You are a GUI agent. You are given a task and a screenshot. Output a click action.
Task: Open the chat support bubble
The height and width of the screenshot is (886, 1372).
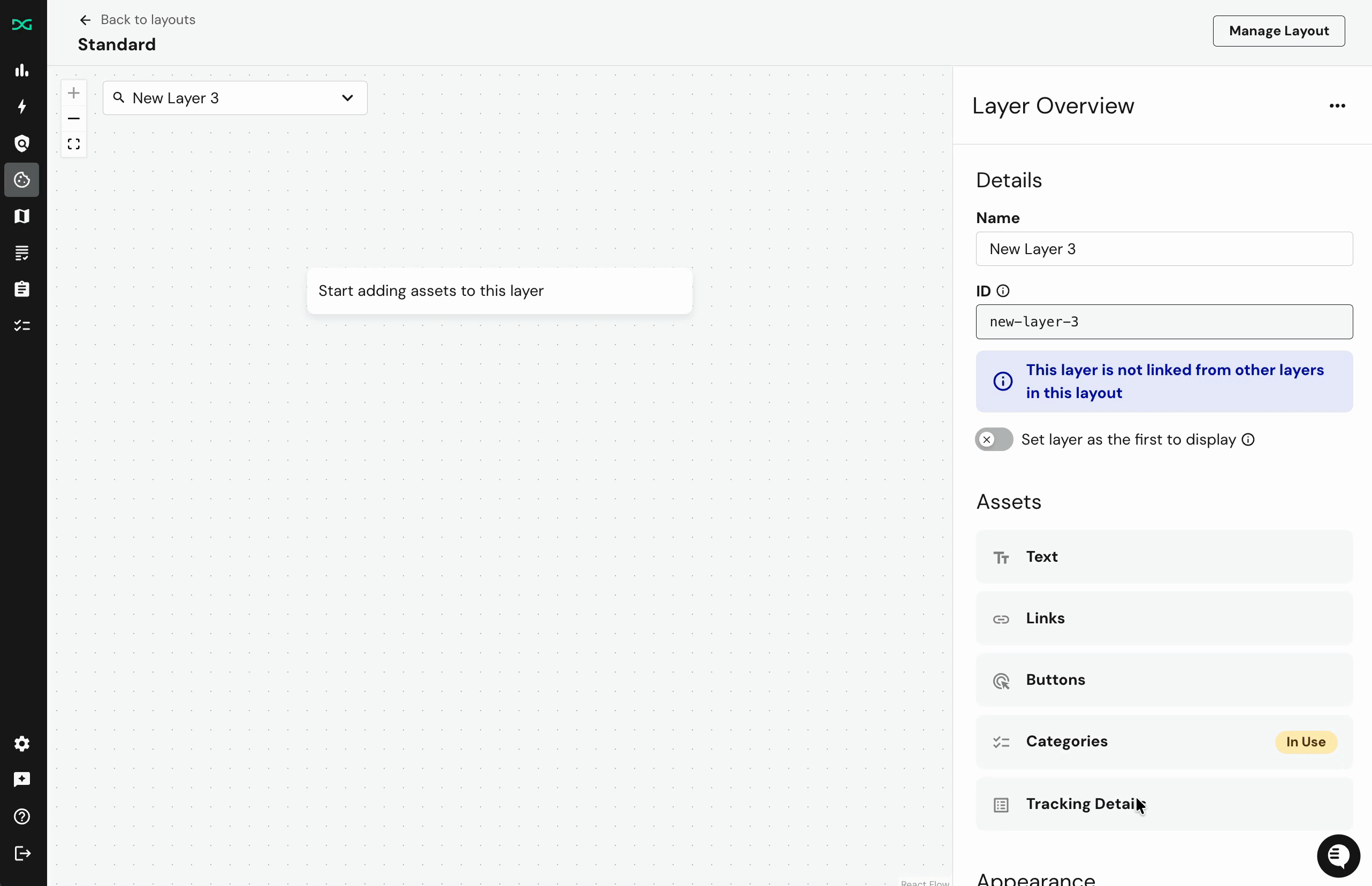tap(1338, 856)
